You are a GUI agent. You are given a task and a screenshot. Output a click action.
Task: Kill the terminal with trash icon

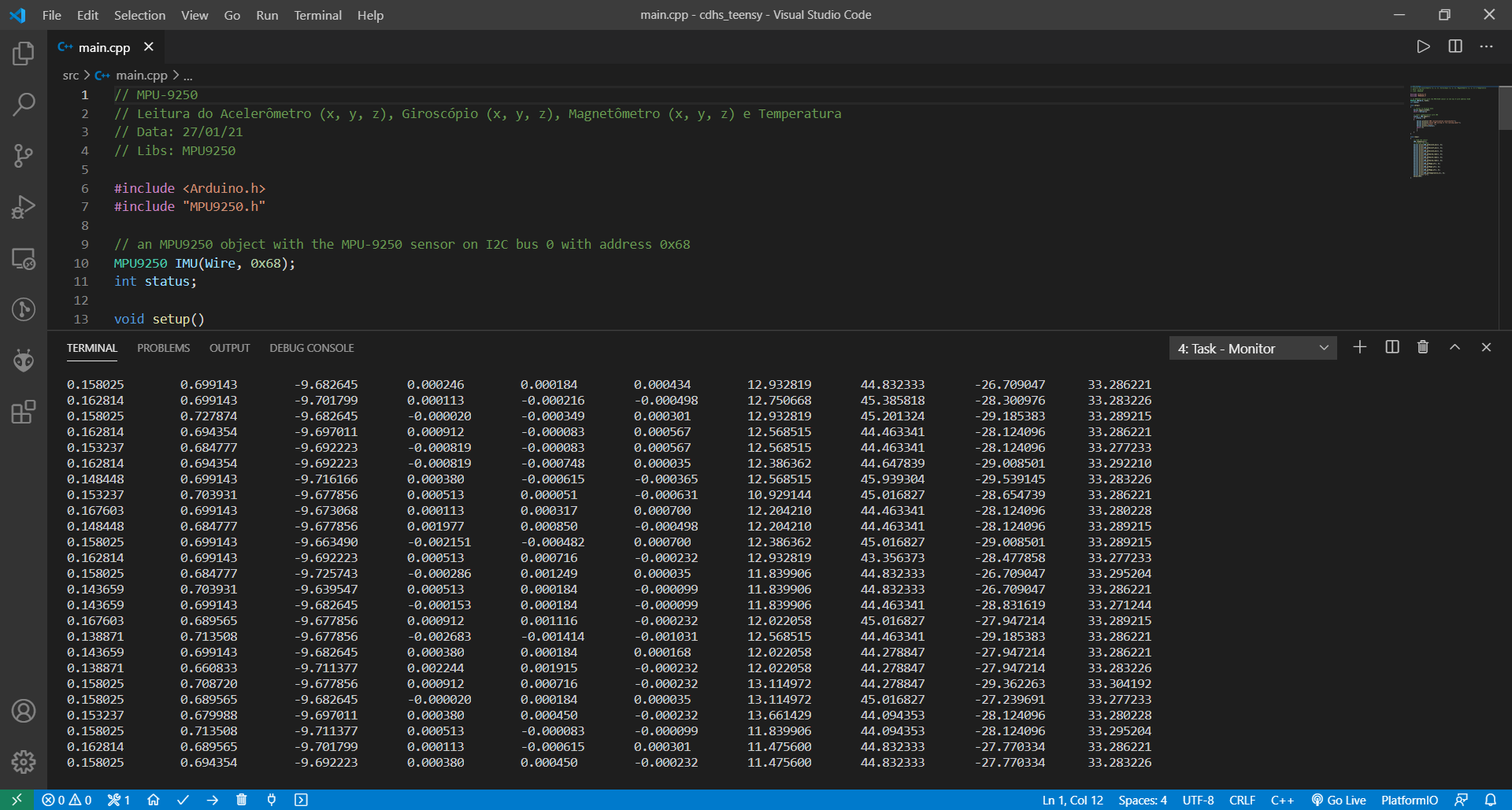1423,347
